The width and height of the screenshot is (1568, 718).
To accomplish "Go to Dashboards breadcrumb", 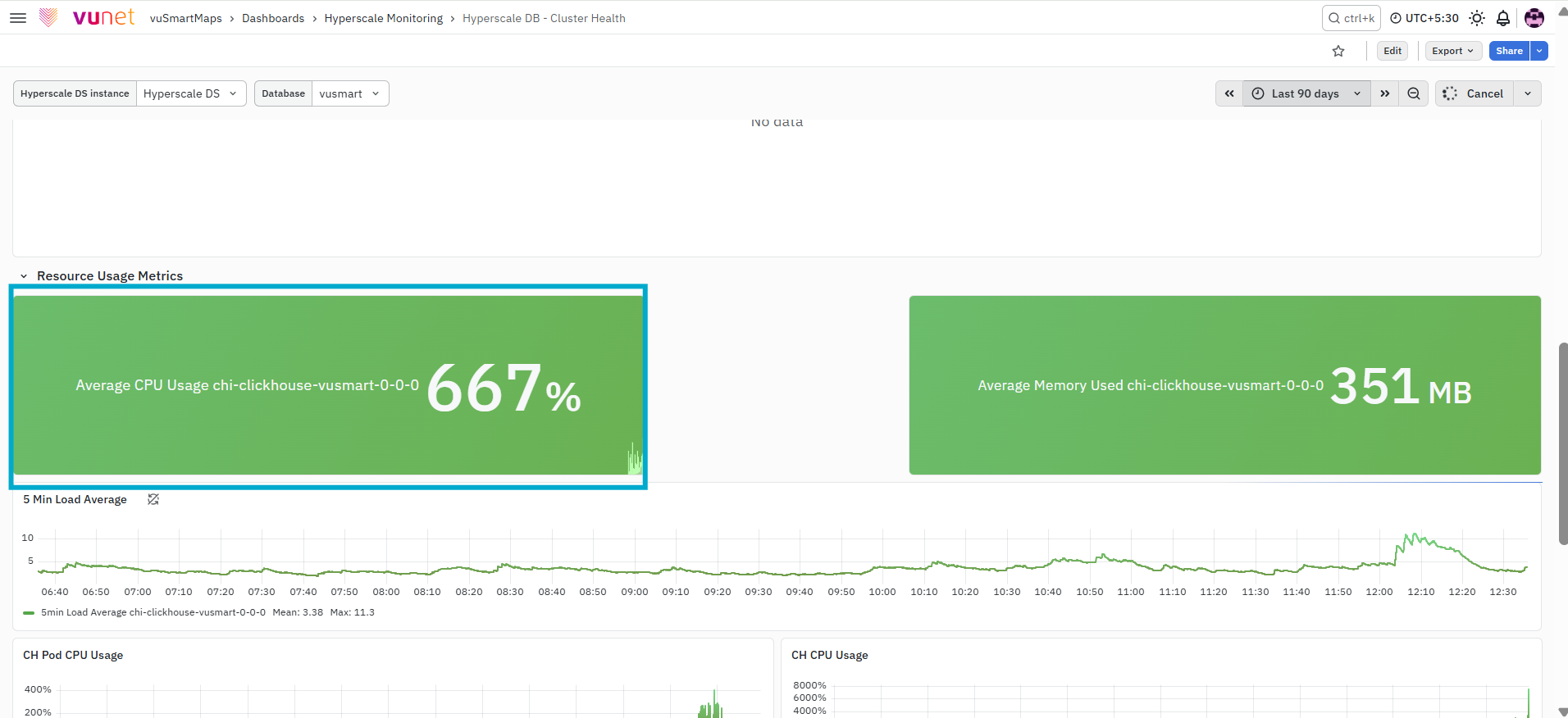I will (273, 18).
